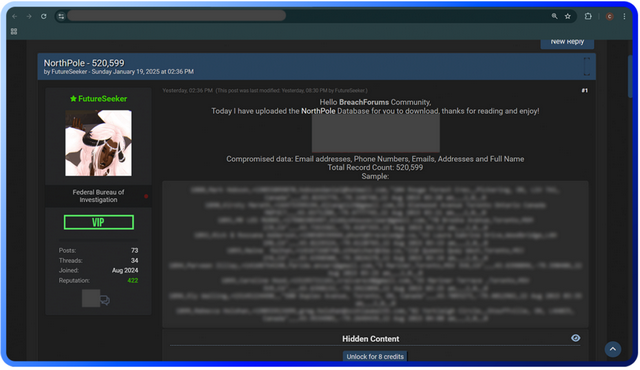This screenshot has height=370, width=640.
Task: Open the browser three-dot menu
Action: [624, 16]
